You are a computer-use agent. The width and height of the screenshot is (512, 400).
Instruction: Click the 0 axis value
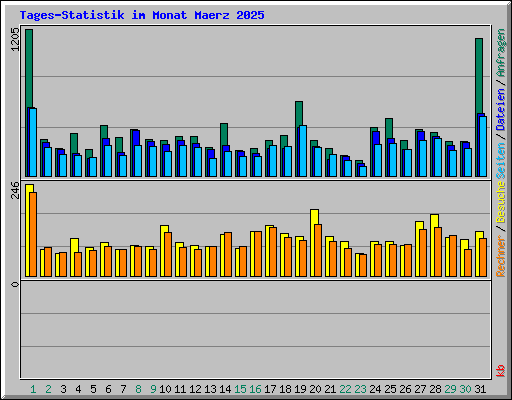(15, 284)
